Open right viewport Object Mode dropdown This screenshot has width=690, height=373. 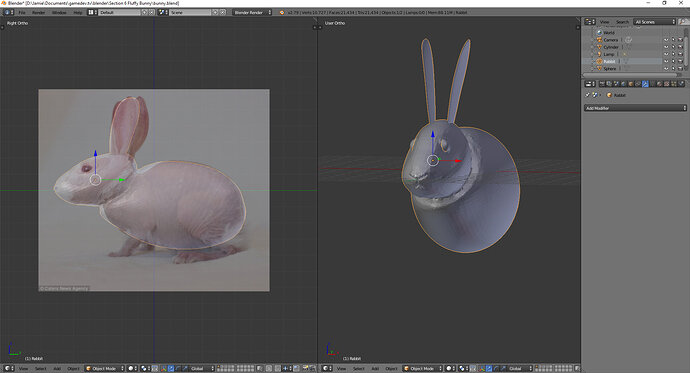(x=423, y=369)
